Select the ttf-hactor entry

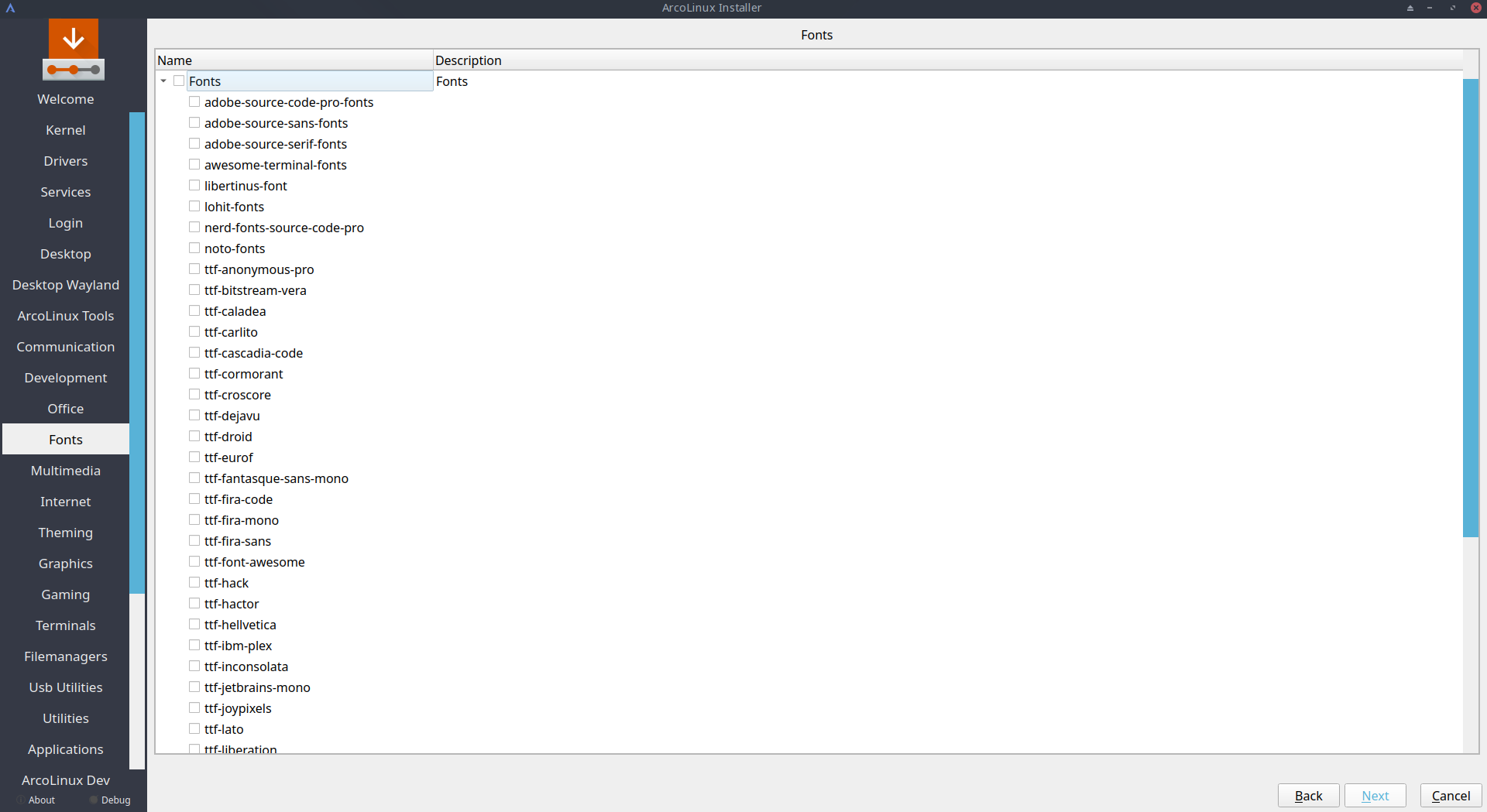232,604
